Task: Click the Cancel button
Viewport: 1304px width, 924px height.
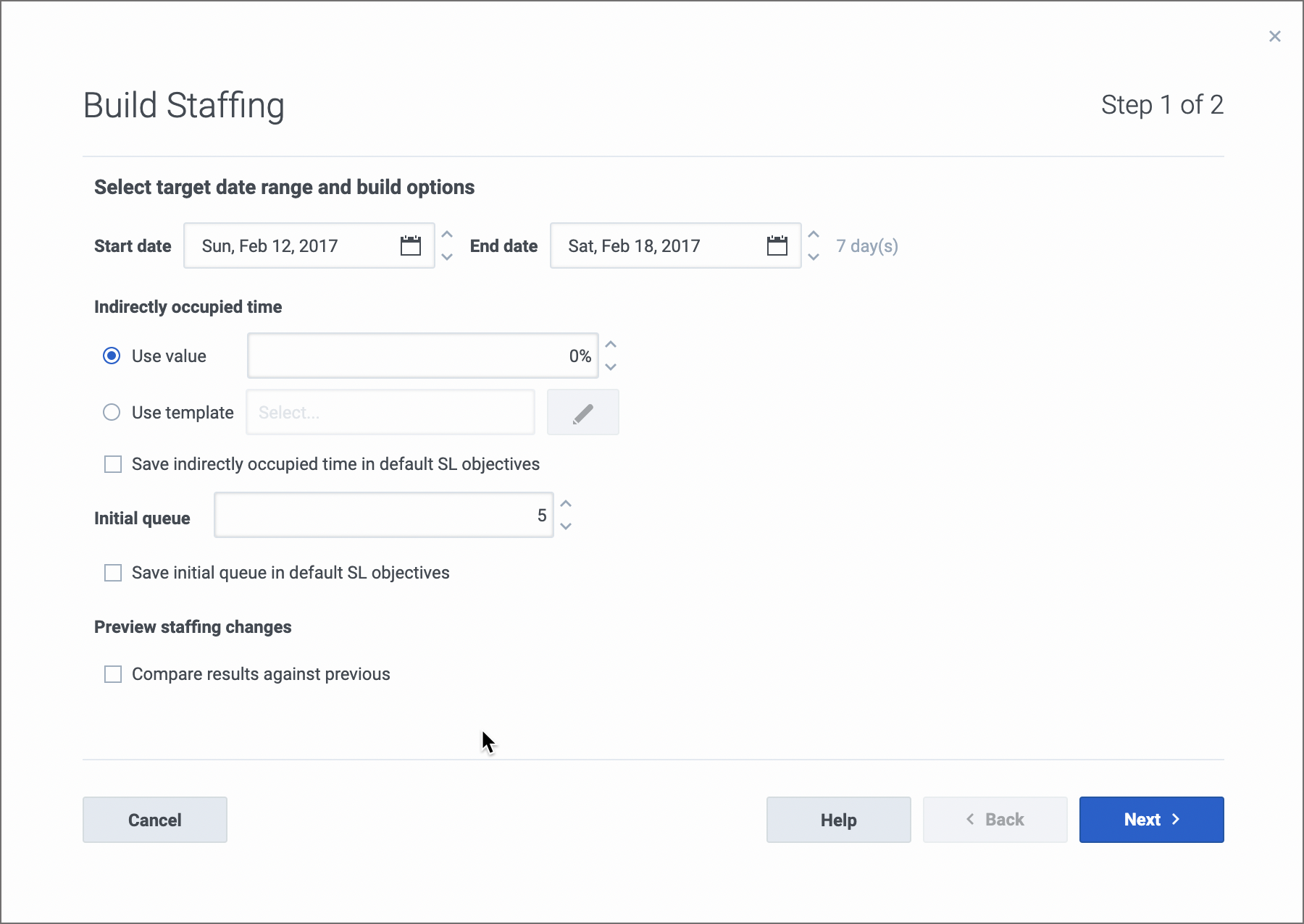Action: (x=155, y=820)
